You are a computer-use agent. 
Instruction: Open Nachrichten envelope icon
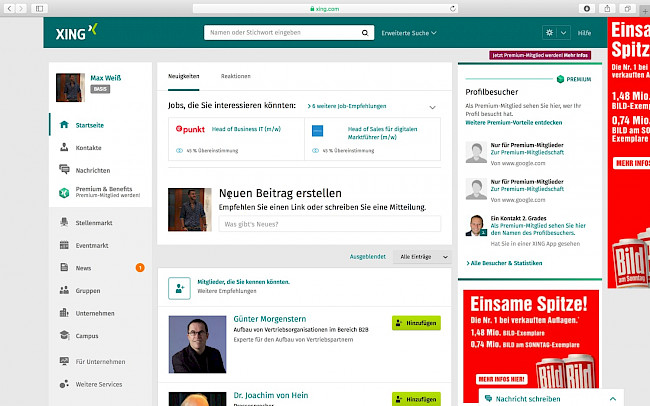tap(65, 171)
